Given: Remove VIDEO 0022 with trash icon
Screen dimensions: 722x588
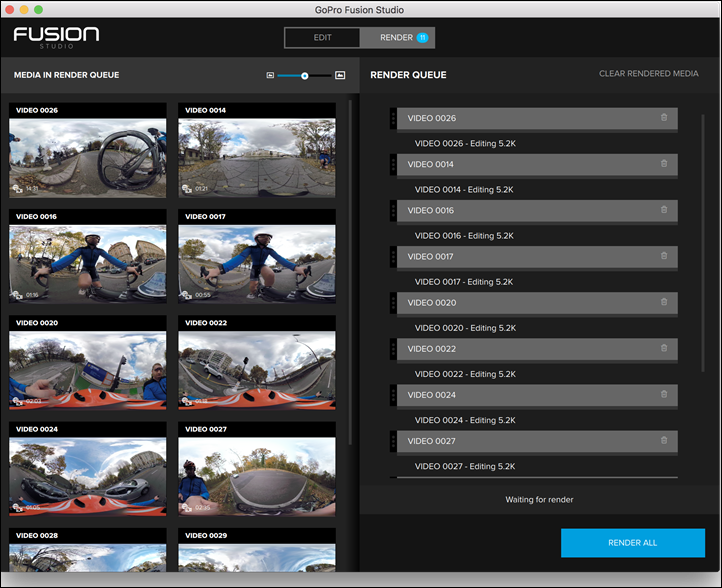Looking at the screenshot, I should (664, 348).
